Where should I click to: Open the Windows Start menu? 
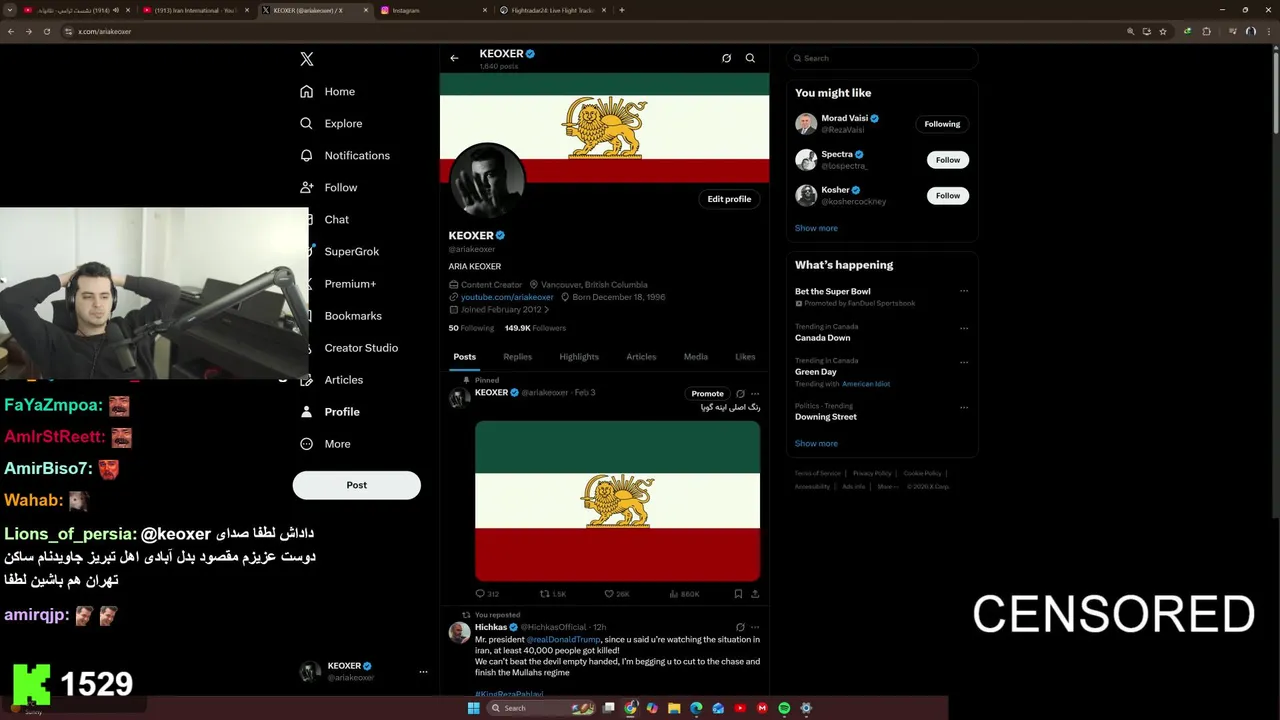[473, 708]
